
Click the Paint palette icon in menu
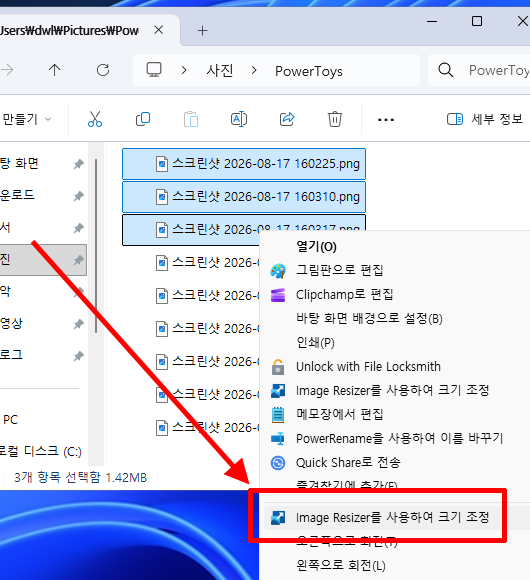[x=278, y=271]
